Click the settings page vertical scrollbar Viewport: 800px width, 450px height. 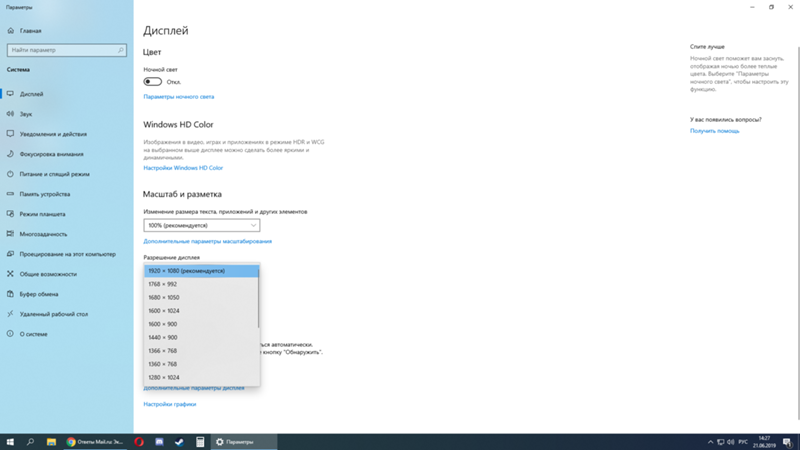click(798, 233)
